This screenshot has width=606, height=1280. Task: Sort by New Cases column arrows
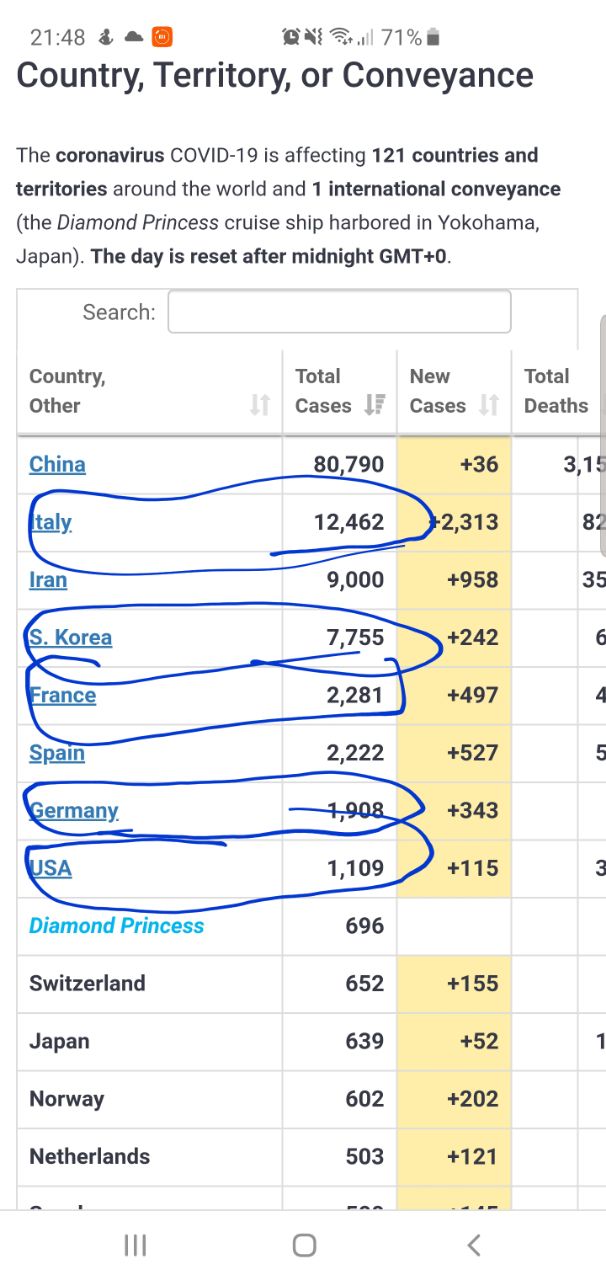coord(489,405)
